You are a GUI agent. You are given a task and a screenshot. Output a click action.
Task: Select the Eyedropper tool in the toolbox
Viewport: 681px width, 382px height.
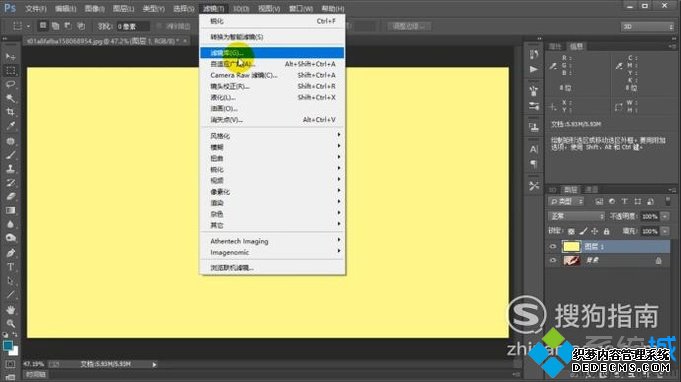pos(10,126)
